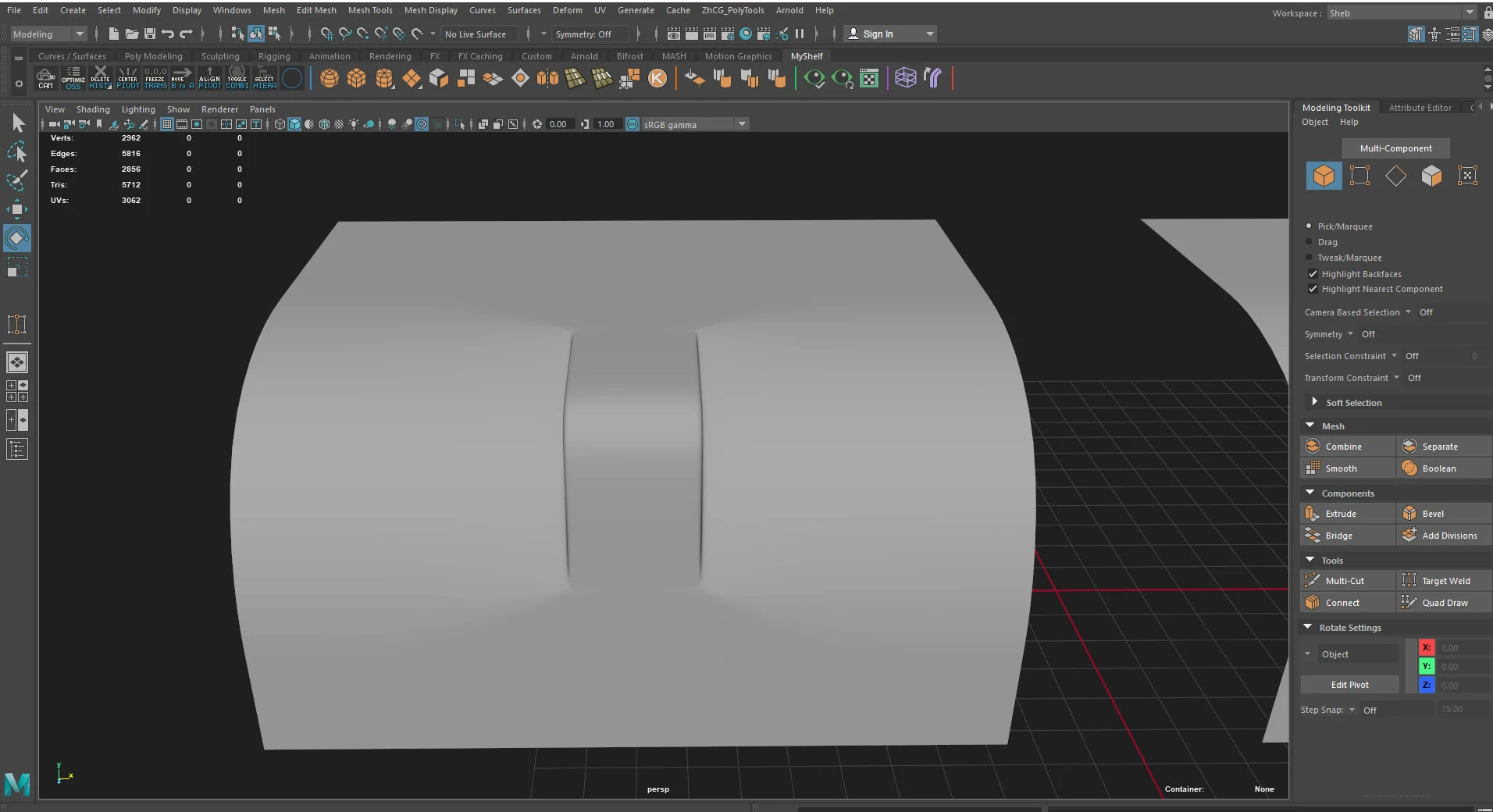Image resolution: width=1493 pixels, height=812 pixels.
Task: Collapse the Components section
Action: pyautogui.click(x=1309, y=493)
